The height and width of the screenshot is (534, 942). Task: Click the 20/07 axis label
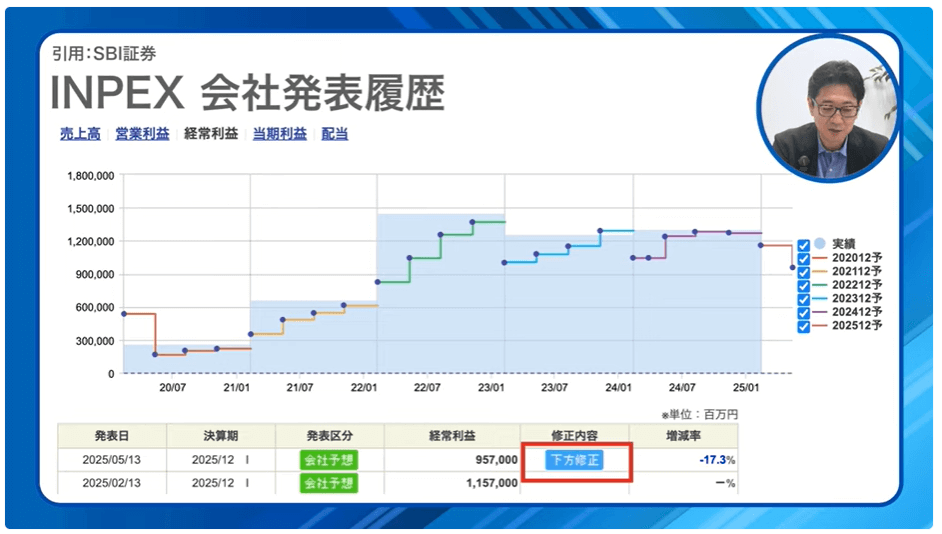(x=172, y=388)
